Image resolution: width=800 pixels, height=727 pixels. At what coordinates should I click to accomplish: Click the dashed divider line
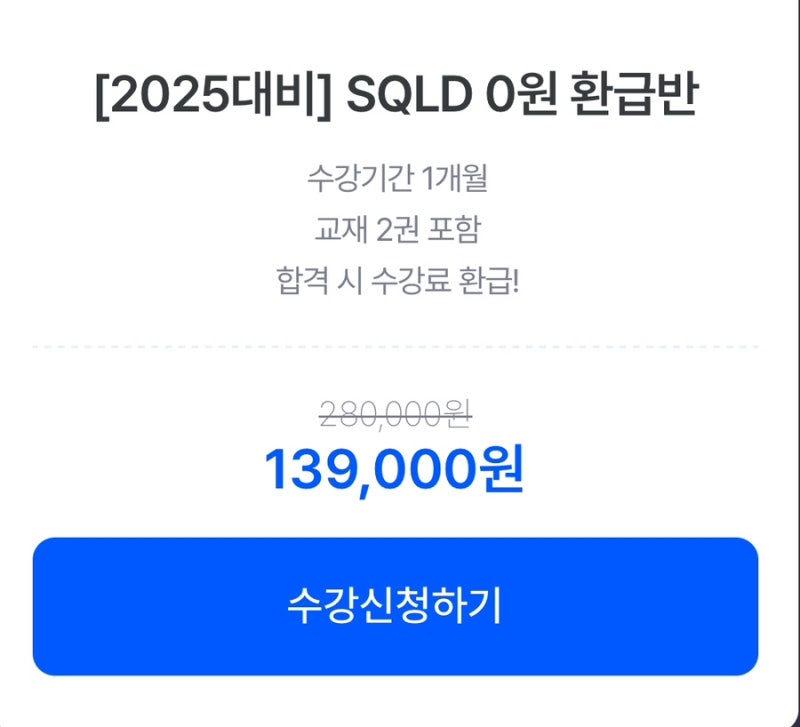coord(400,344)
